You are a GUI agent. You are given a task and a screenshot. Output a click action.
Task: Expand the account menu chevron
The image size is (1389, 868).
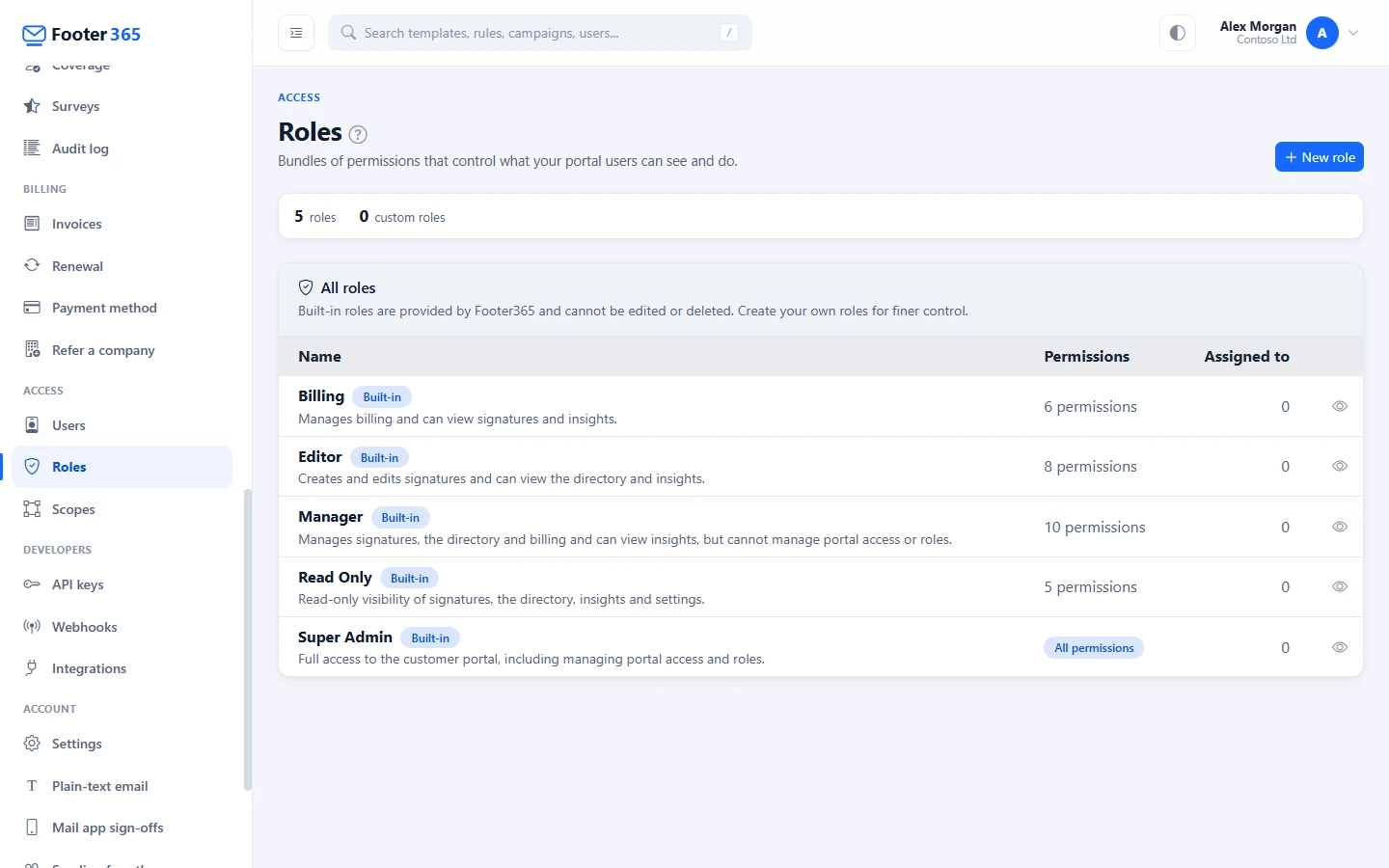[x=1354, y=33]
